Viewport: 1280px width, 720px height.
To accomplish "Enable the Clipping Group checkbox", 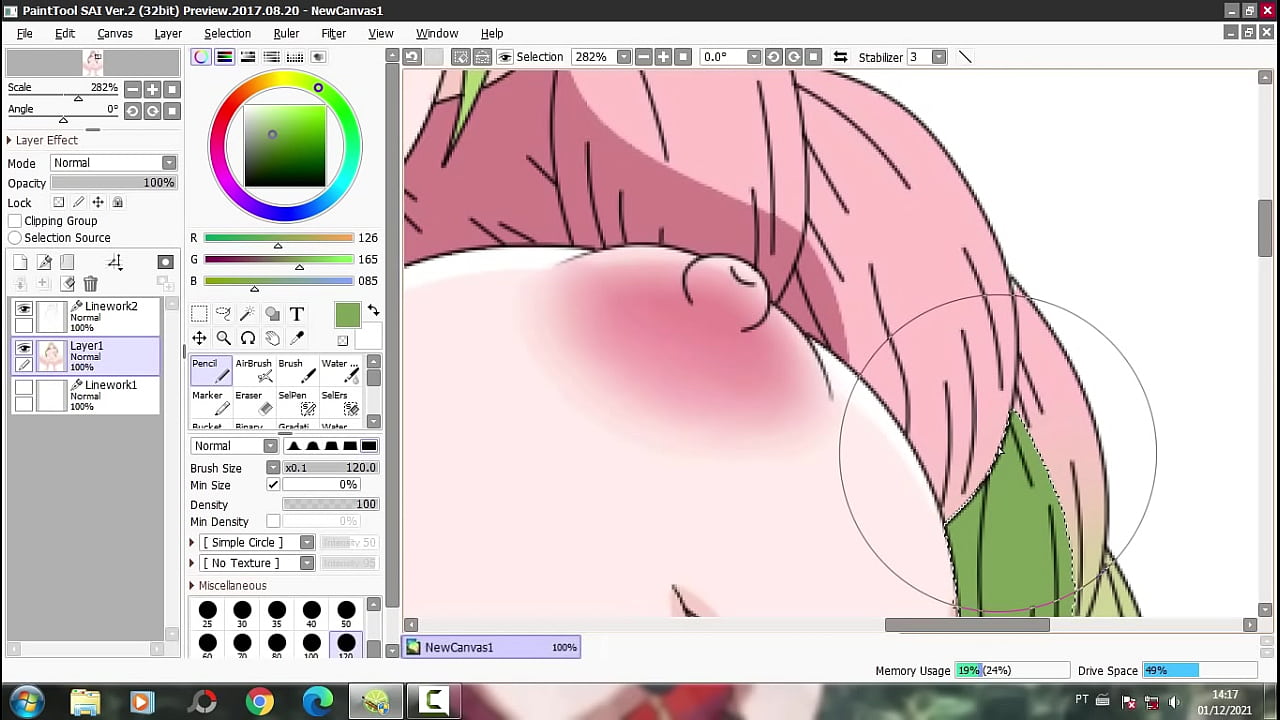I will tap(15, 221).
